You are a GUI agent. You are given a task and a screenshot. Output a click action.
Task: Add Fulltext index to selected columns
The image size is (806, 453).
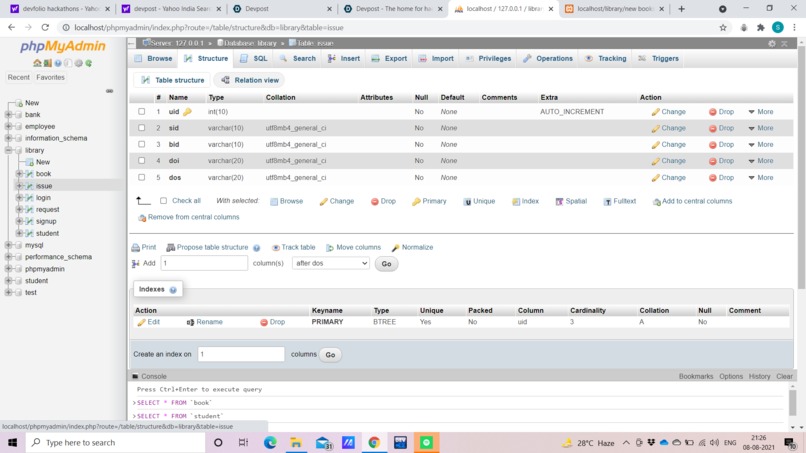[619, 201]
